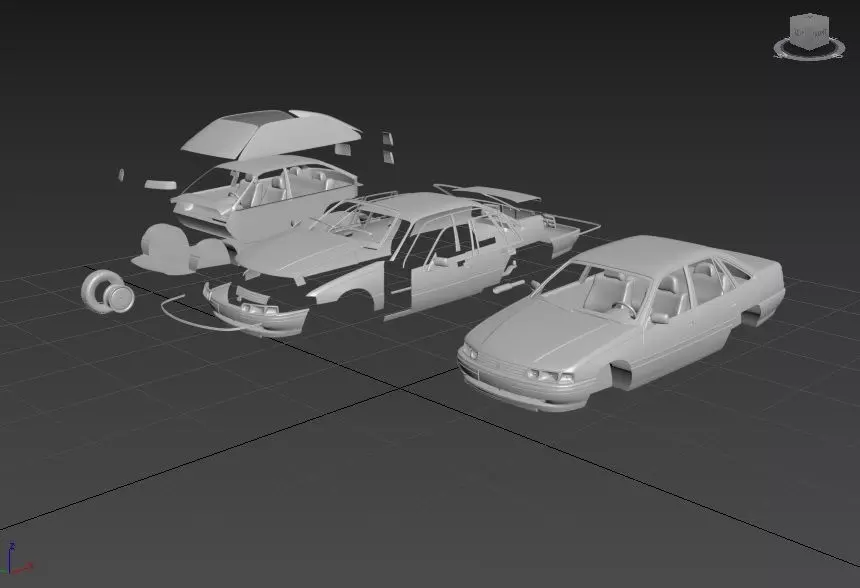Select the detached wheel and tire

tap(107, 292)
